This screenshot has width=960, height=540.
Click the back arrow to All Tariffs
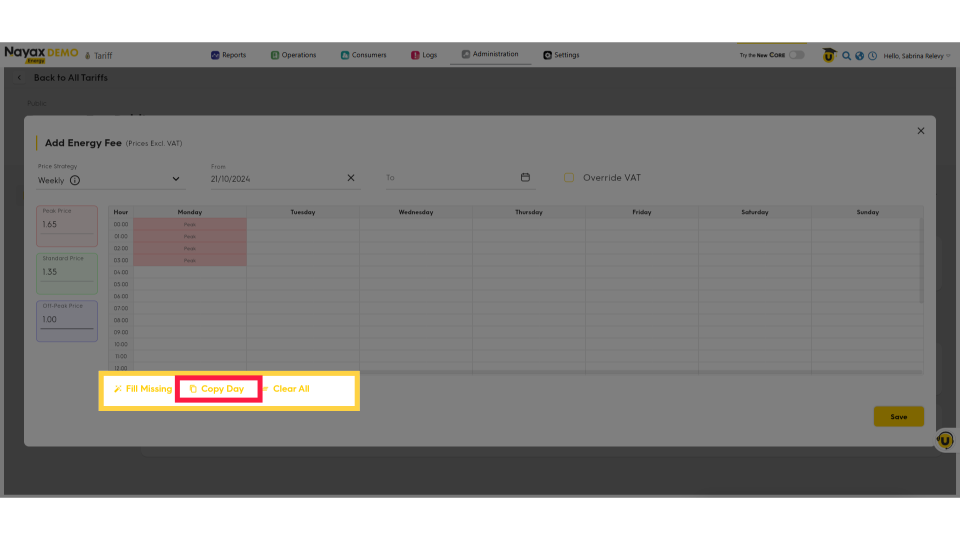pos(19,78)
